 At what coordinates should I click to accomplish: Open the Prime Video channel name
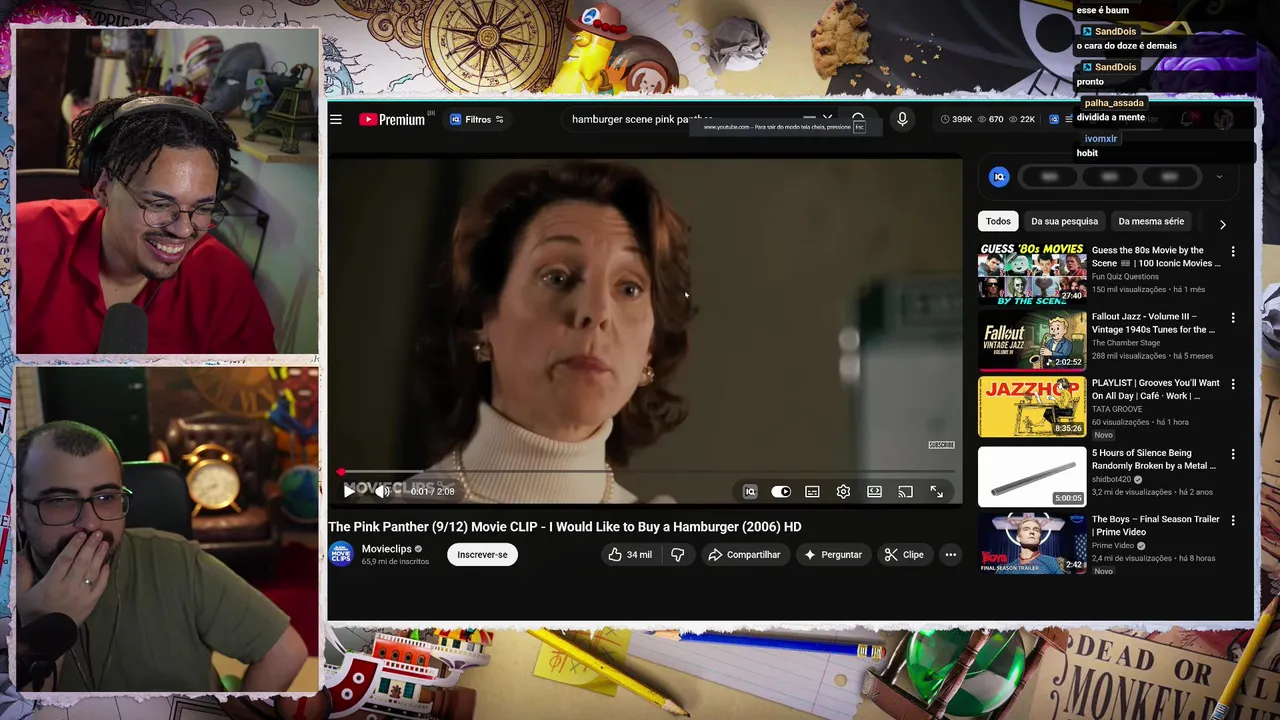tap(1113, 545)
